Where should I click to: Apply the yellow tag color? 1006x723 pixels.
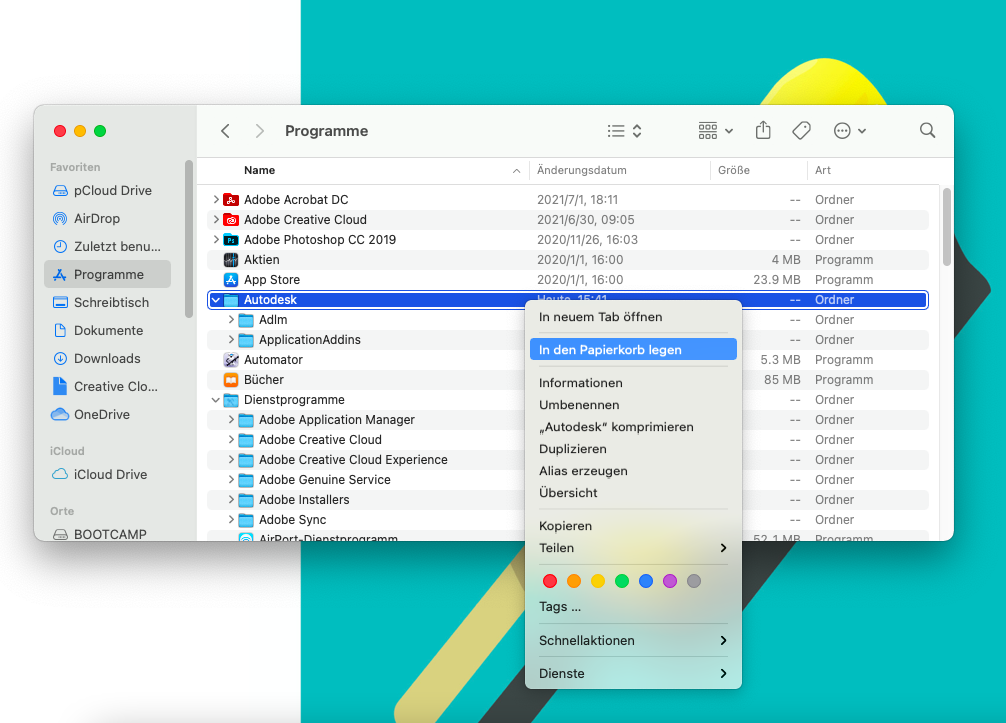pos(598,581)
